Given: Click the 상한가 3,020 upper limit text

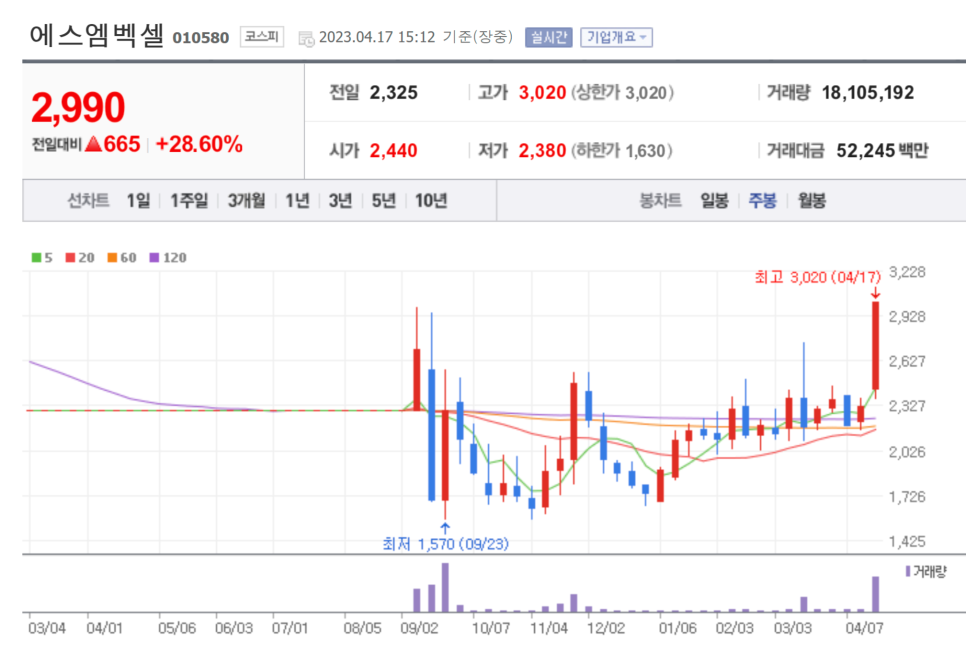Looking at the screenshot, I should (622, 93).
